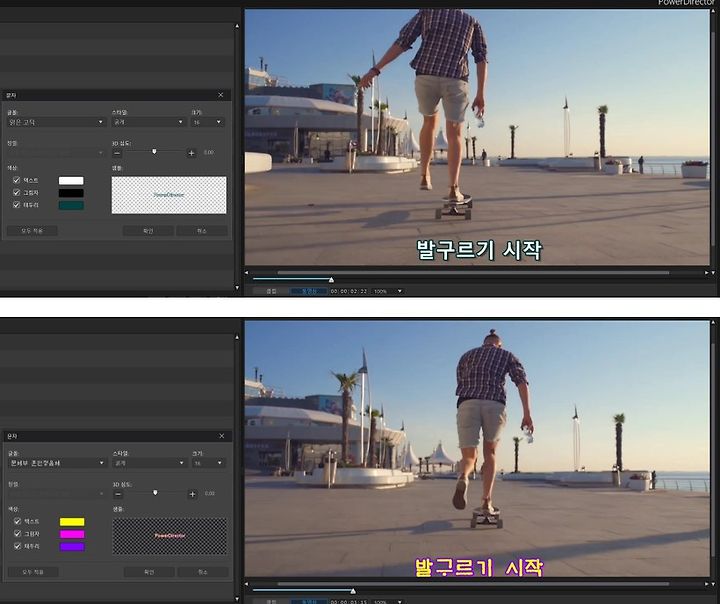The height and width of the screenshot is (604, 720).
Task: Uncheck the 텍스트 checkbox beside the yellow swatch
Action: point(17,521)
